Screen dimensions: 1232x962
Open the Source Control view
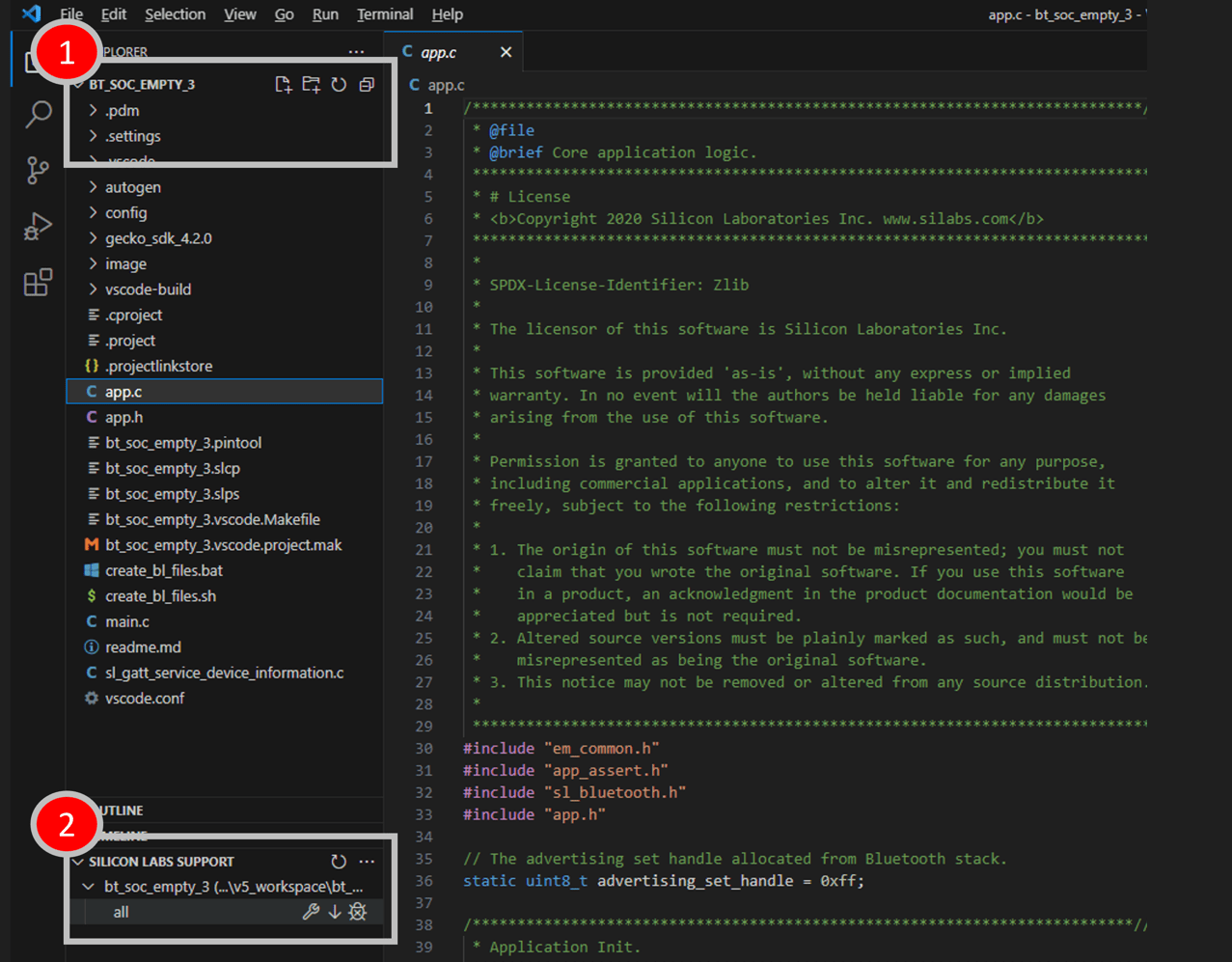[x=38, y=171]
